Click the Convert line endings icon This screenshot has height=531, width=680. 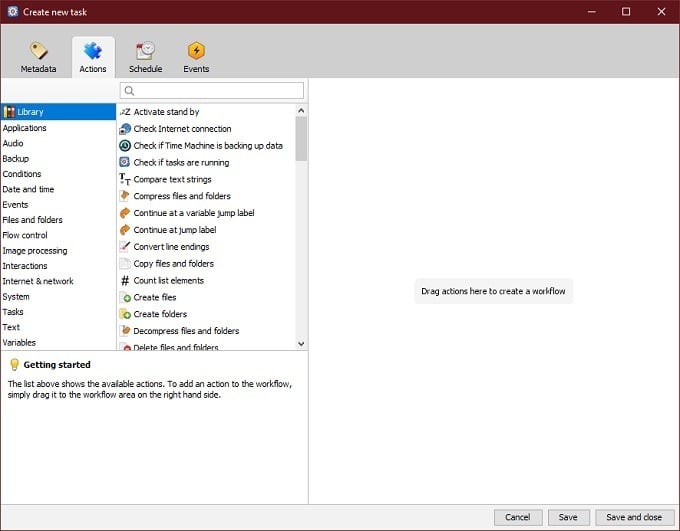[125, 247]
